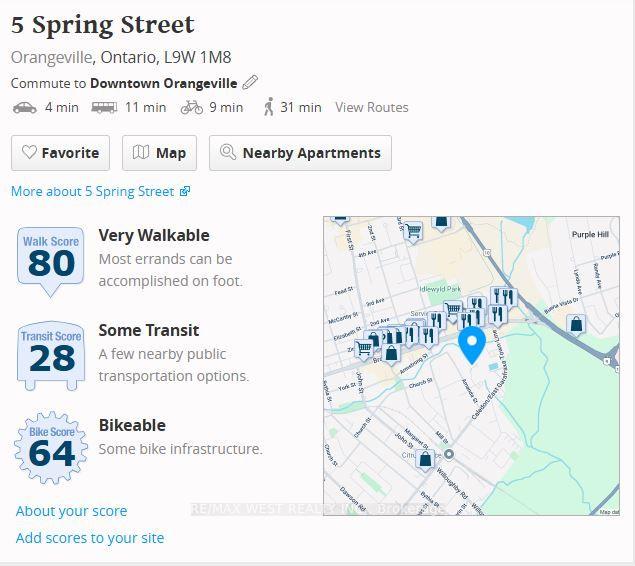Click the shopping bag marker near Willoughby Rd

425,460
